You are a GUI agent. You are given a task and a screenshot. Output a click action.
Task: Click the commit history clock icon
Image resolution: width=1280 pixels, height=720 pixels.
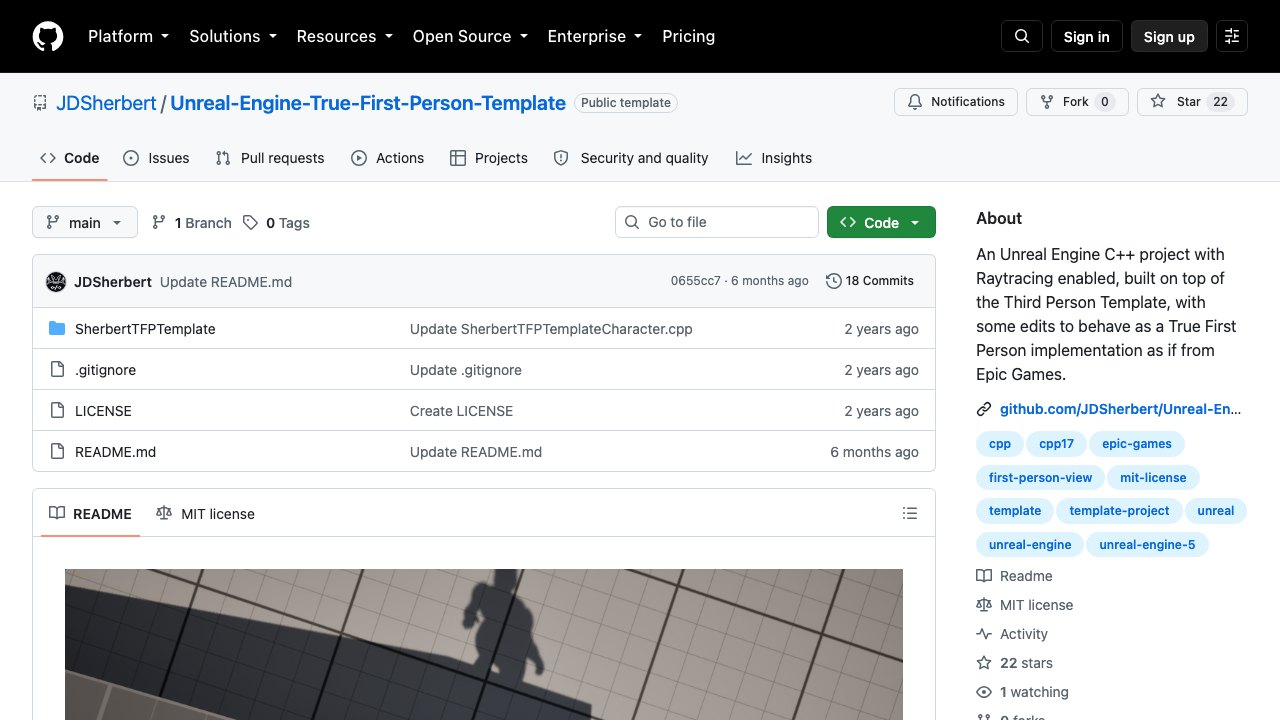coord(833,281)
